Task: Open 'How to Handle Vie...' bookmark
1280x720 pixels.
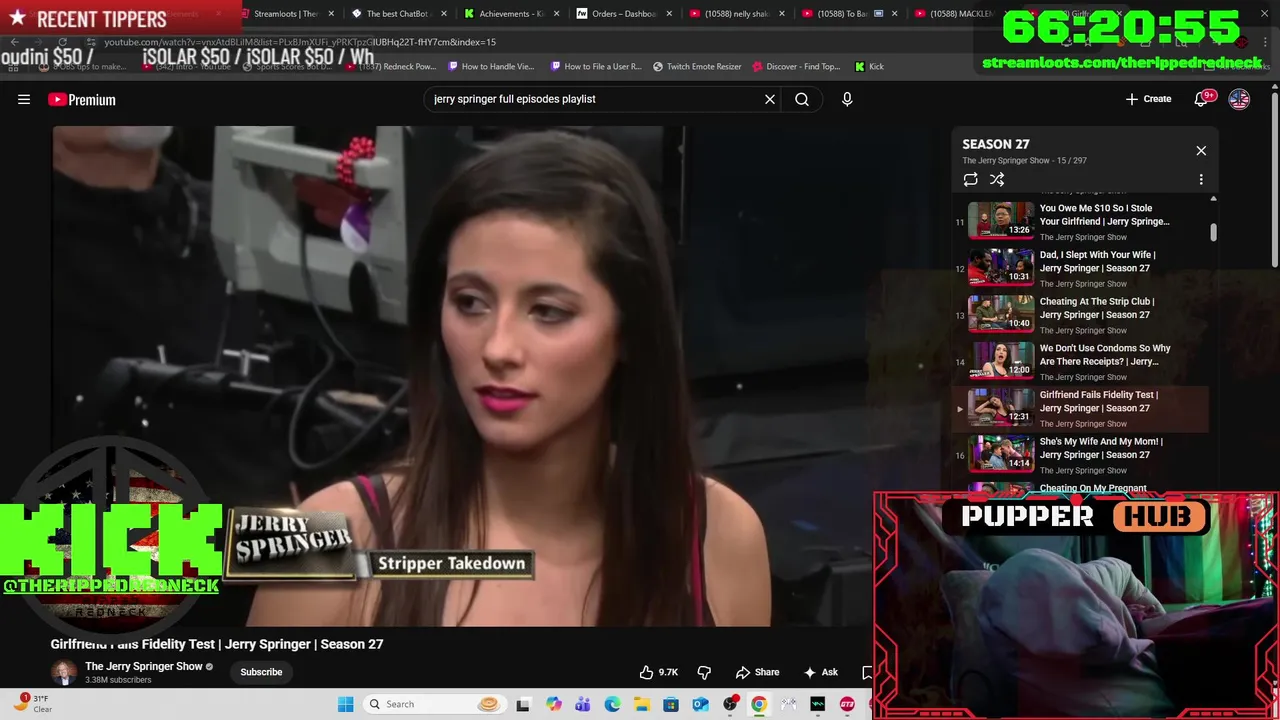Action: [491, 67]
